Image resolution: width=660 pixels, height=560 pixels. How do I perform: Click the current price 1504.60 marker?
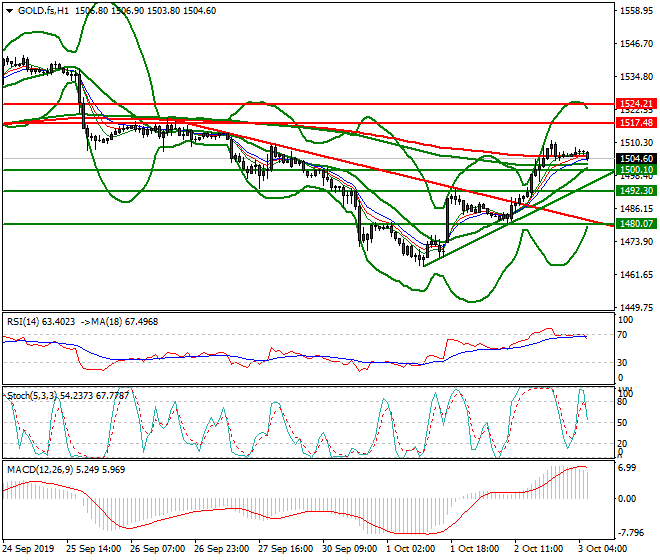click(x=636, y=158)
